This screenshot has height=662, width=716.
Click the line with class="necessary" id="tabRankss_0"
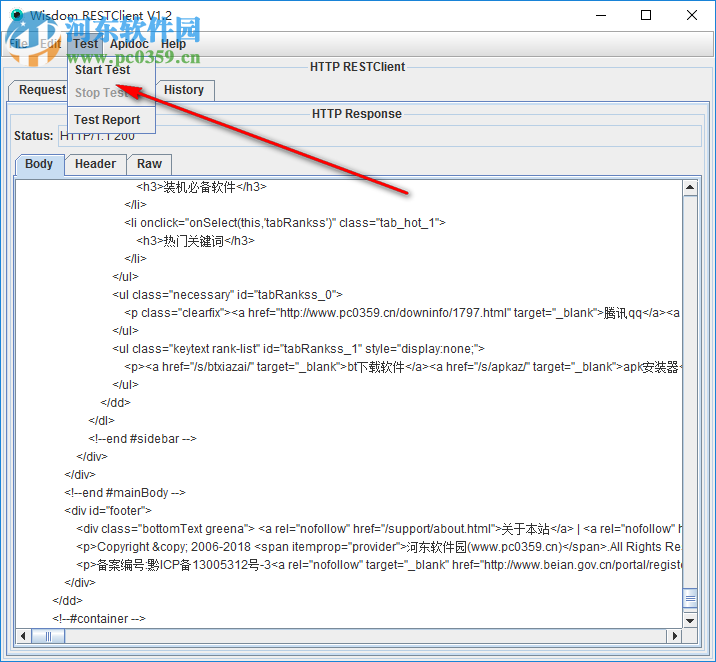coord(227,295)
